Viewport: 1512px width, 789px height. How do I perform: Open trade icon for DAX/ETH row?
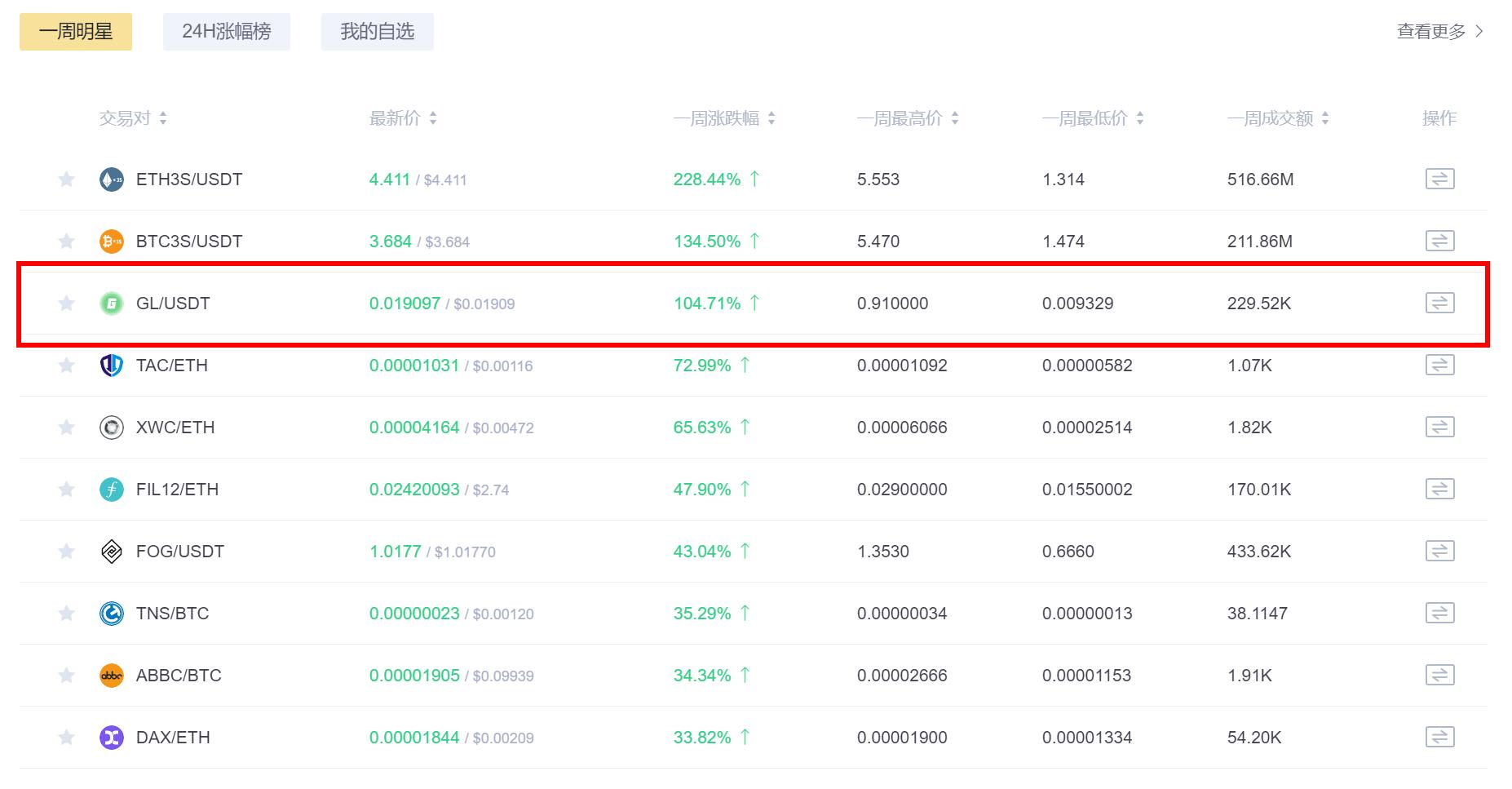[x=1439, y=737]
